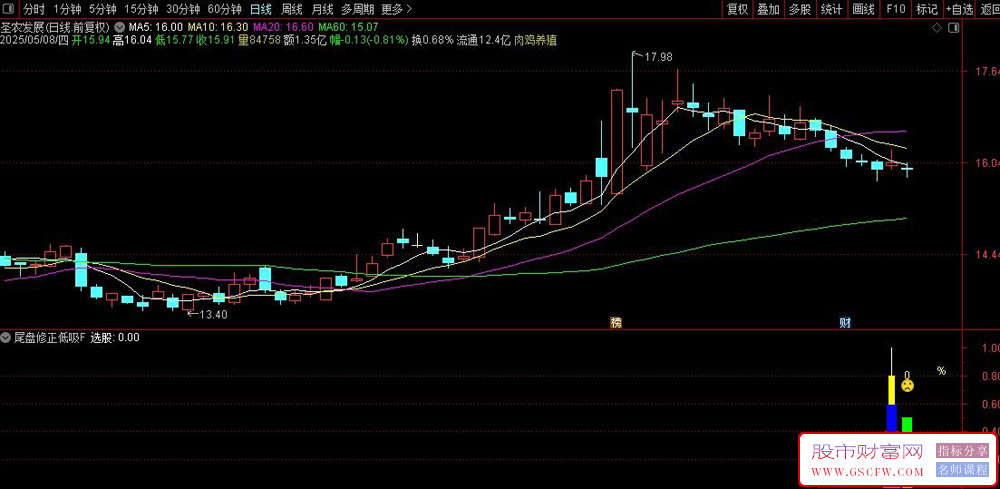The height and width of the screenshot is (489, 1000).
Task: Click the 统计 statistics button
Action: 831,9
